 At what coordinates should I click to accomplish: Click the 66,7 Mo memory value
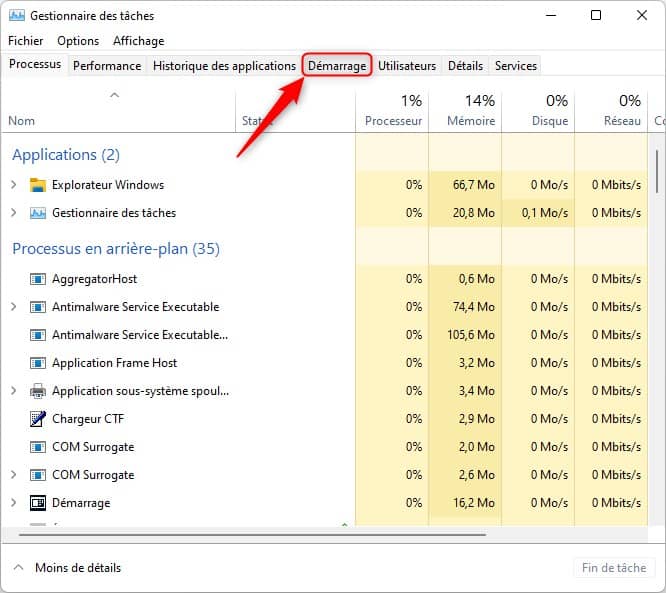pyautogui.click(x=474, y=185)
